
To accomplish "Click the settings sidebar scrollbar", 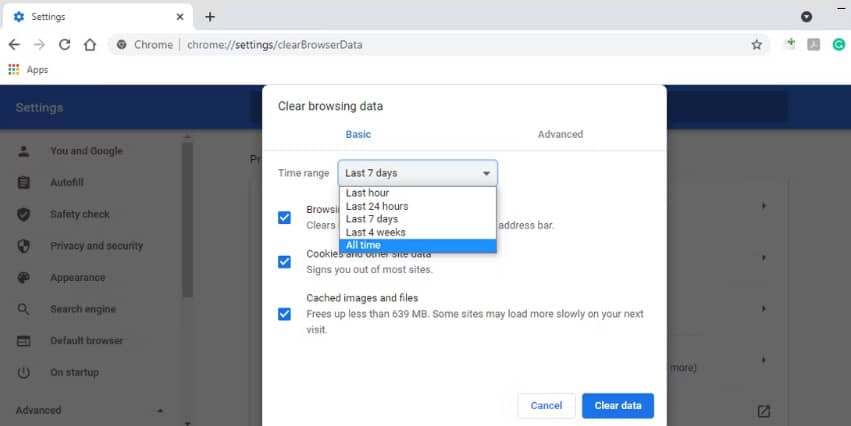I will click(x=187, y=220).
